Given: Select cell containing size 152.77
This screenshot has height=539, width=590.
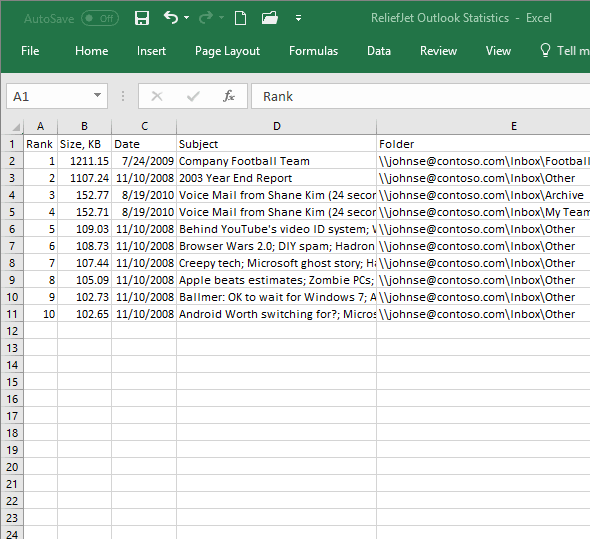Looking at the screenshot, I should tap(84, 195).
